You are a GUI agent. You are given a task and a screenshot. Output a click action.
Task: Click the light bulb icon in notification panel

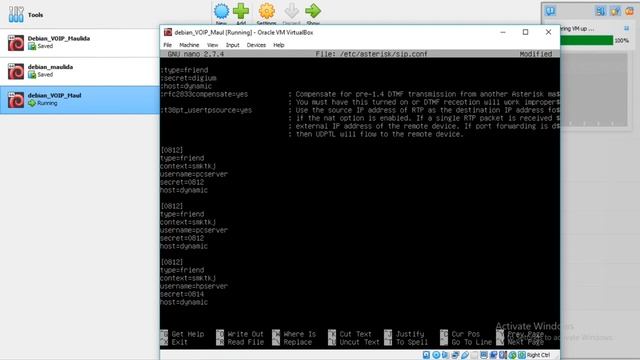(x=615, y=11)
